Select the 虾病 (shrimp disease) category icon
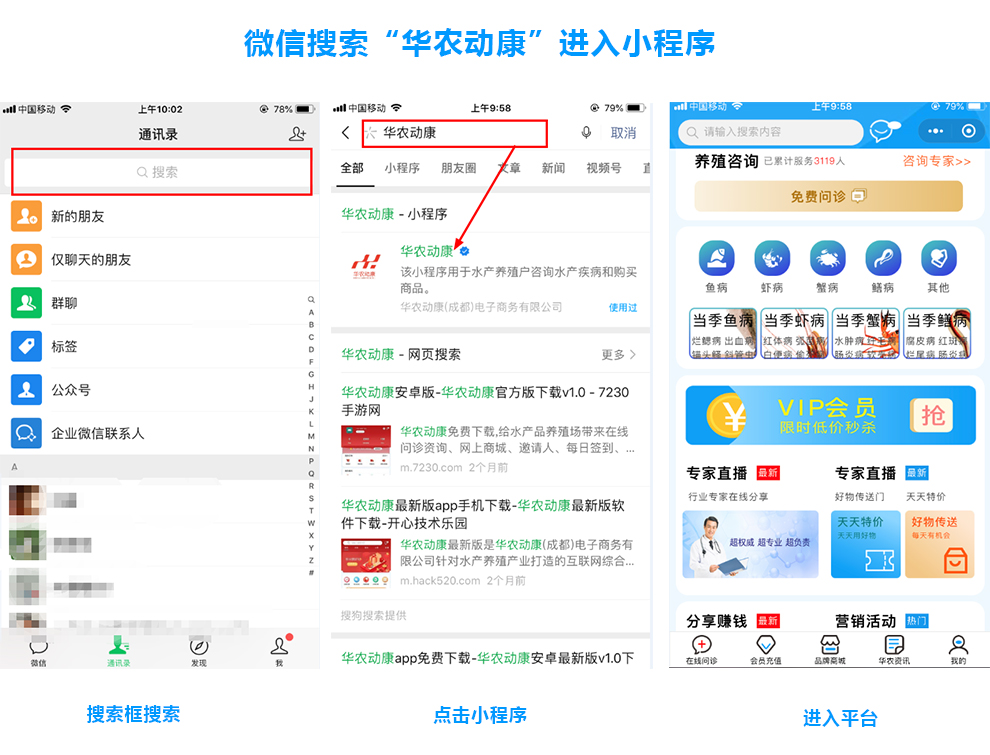Viewport: 990px width, 755px height. coord(772,258)
